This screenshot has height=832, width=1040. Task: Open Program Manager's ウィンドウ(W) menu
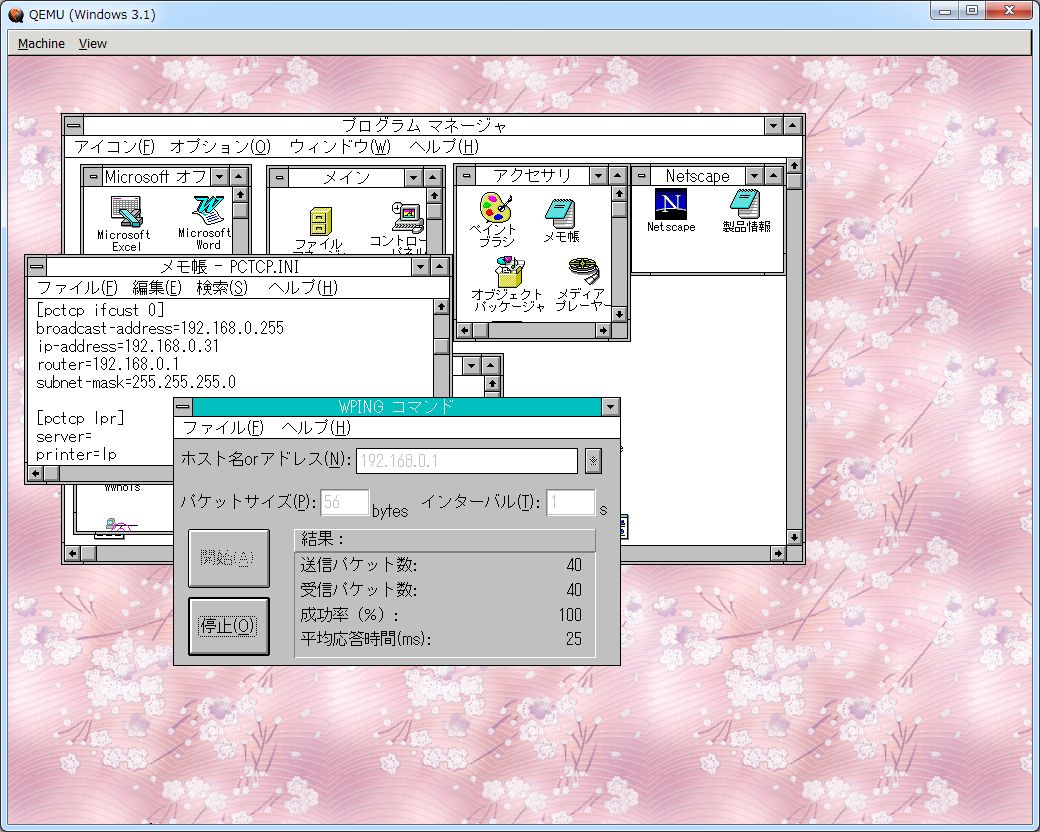pyautogui.click(x=340, y=147)
